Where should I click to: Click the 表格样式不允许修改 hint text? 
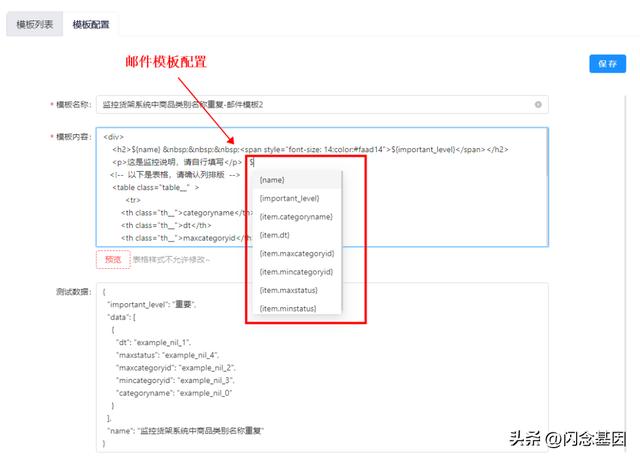point(171,260)
